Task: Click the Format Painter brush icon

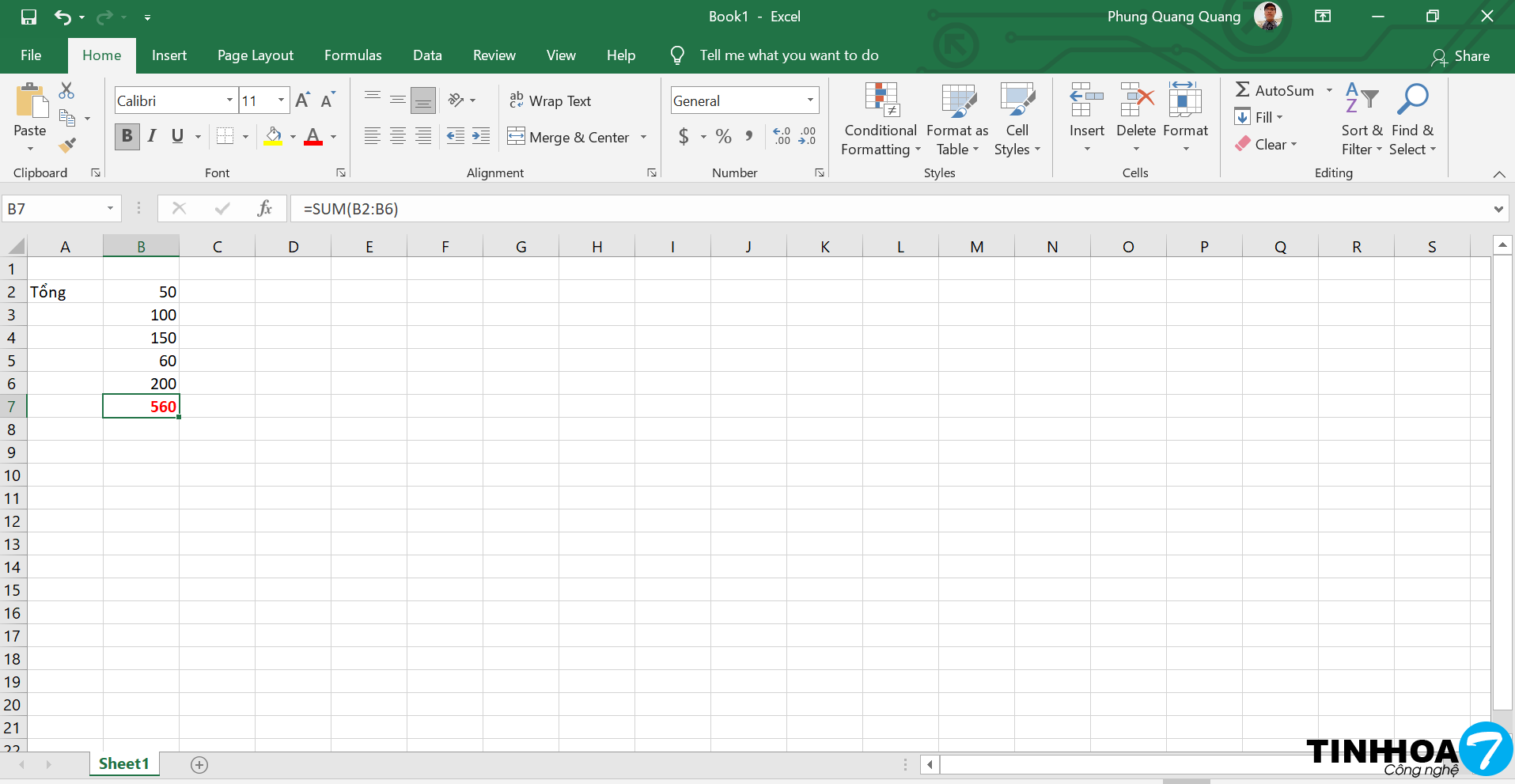Action: [x=67, y=145]
